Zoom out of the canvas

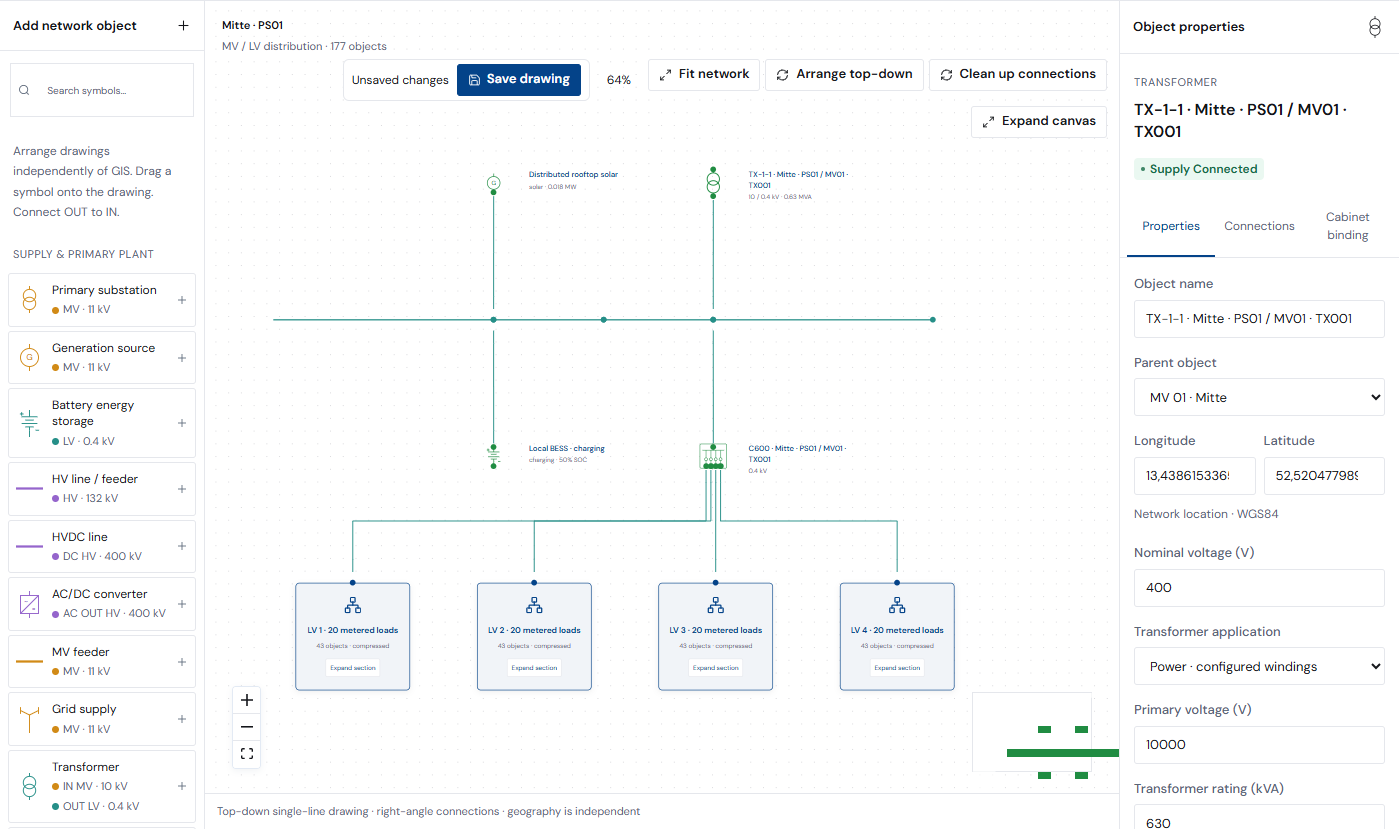(247, 727)
